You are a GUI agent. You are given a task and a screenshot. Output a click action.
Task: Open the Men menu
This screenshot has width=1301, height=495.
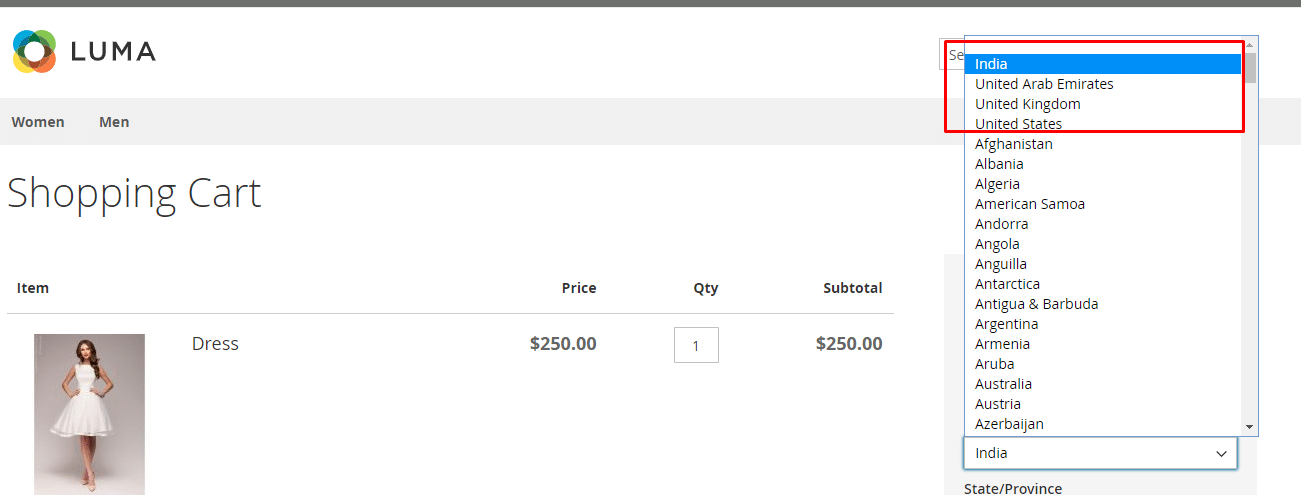[114, 122]
